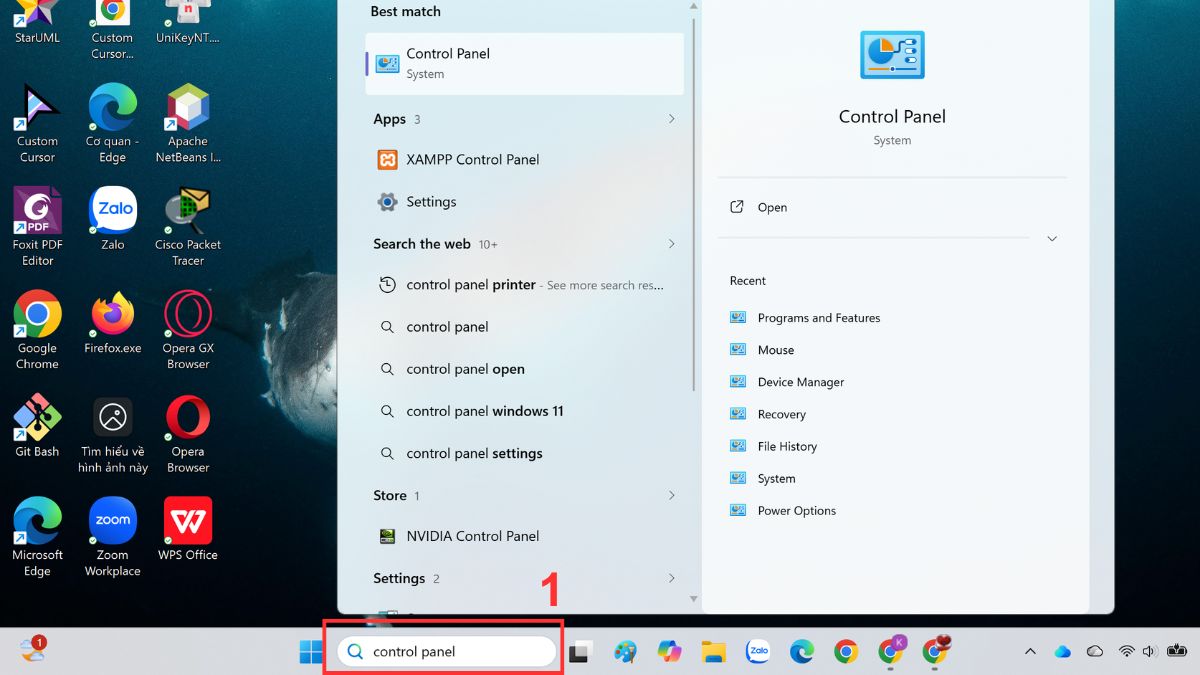
Task: Open recent item System
Action: coord(763,478)
